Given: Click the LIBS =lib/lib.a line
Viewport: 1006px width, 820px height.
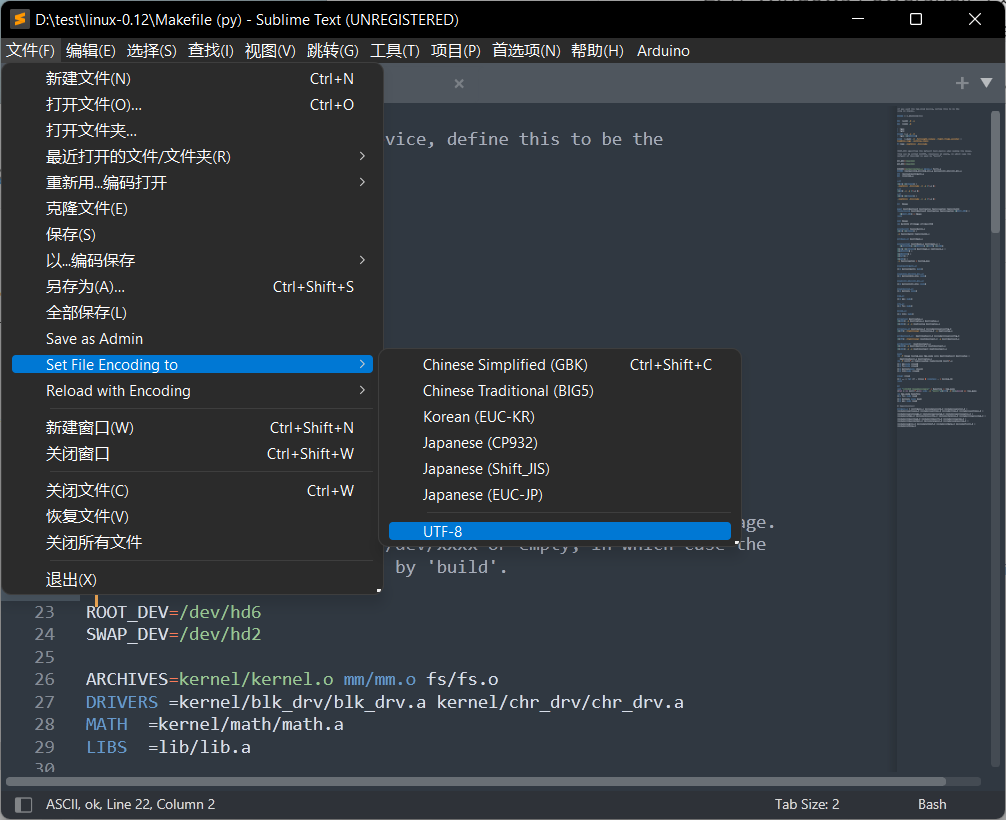Looking at the screenshot, I should 168,747.
